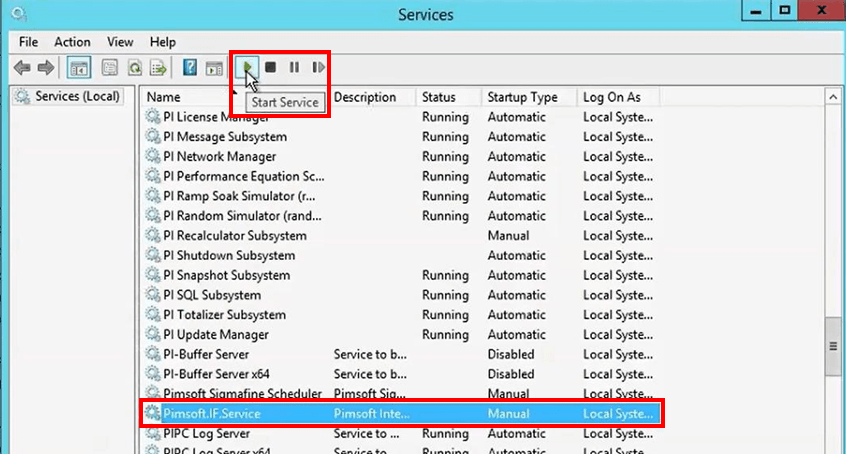This screenshot has width=846, height=454.
Task: Click the Back arrow toolbar icon
Action: coord(22,68)
